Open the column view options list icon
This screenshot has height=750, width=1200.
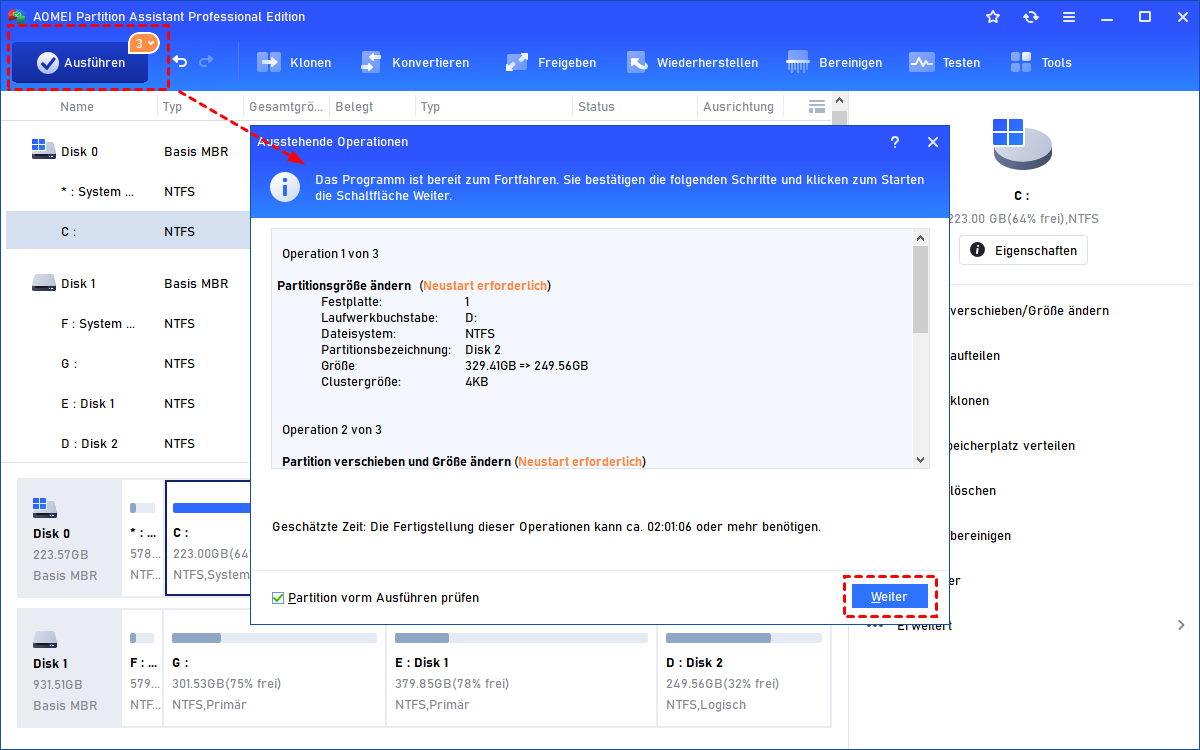[817, 106]
